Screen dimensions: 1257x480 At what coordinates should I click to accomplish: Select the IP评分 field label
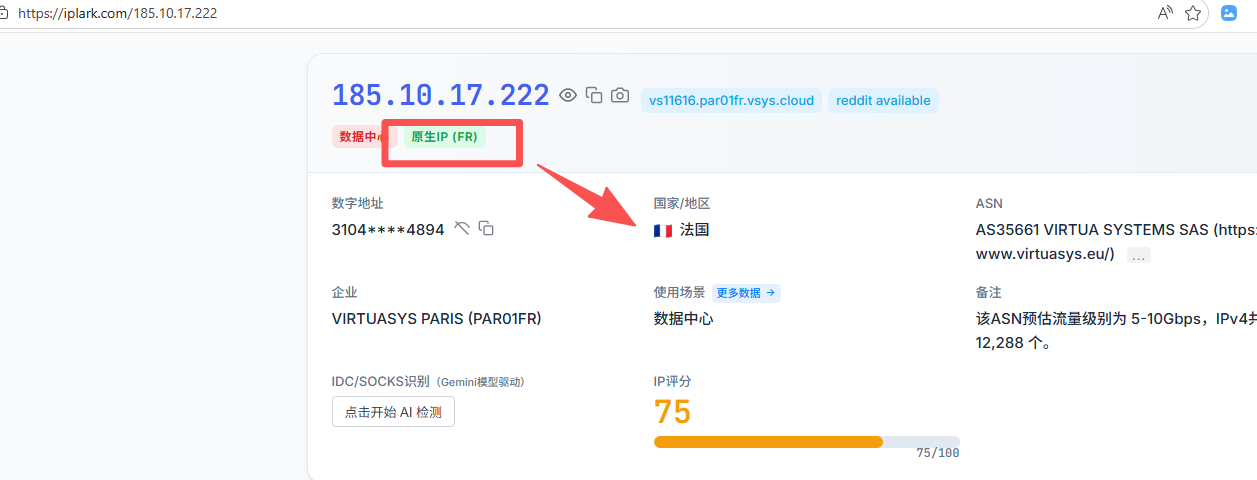672,382
